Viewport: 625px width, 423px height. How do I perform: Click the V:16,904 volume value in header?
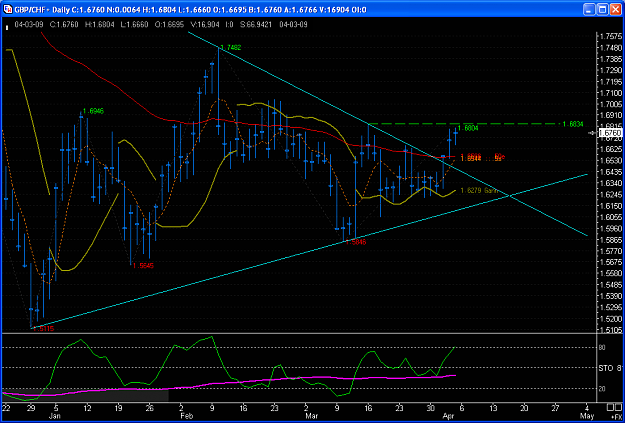pos(207,25)
